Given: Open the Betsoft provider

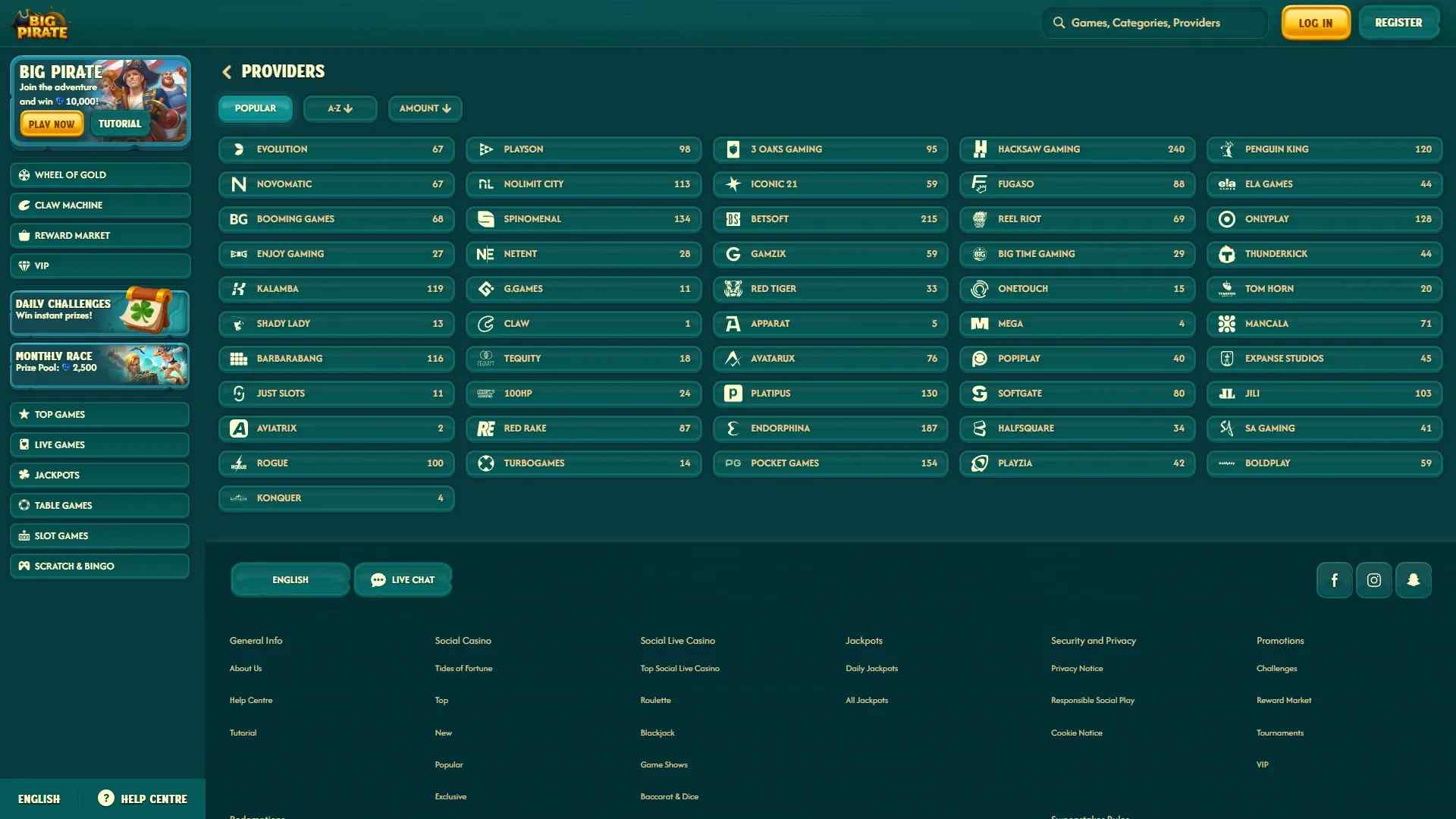Looking at the screenshot, I should pyautogui.click(x=830, y=219).
